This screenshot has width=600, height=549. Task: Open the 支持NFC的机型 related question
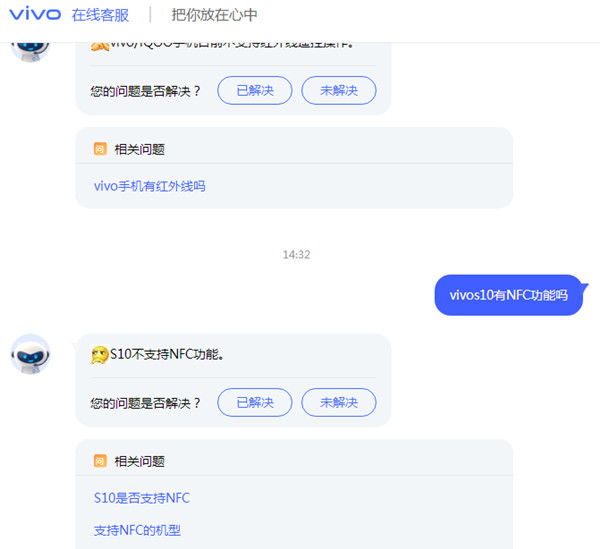tap(137, 530)
